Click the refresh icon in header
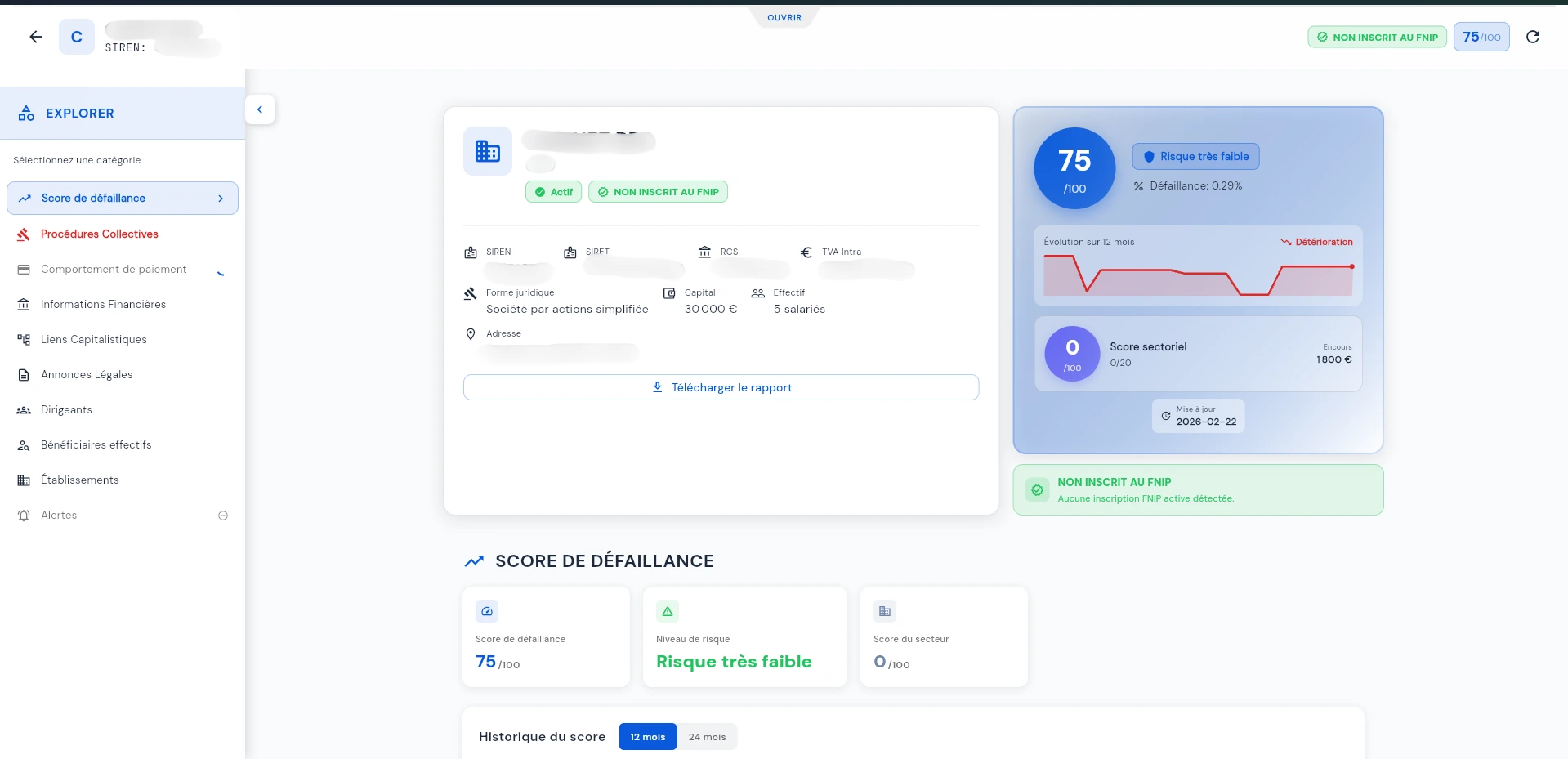 (1533, 37)
